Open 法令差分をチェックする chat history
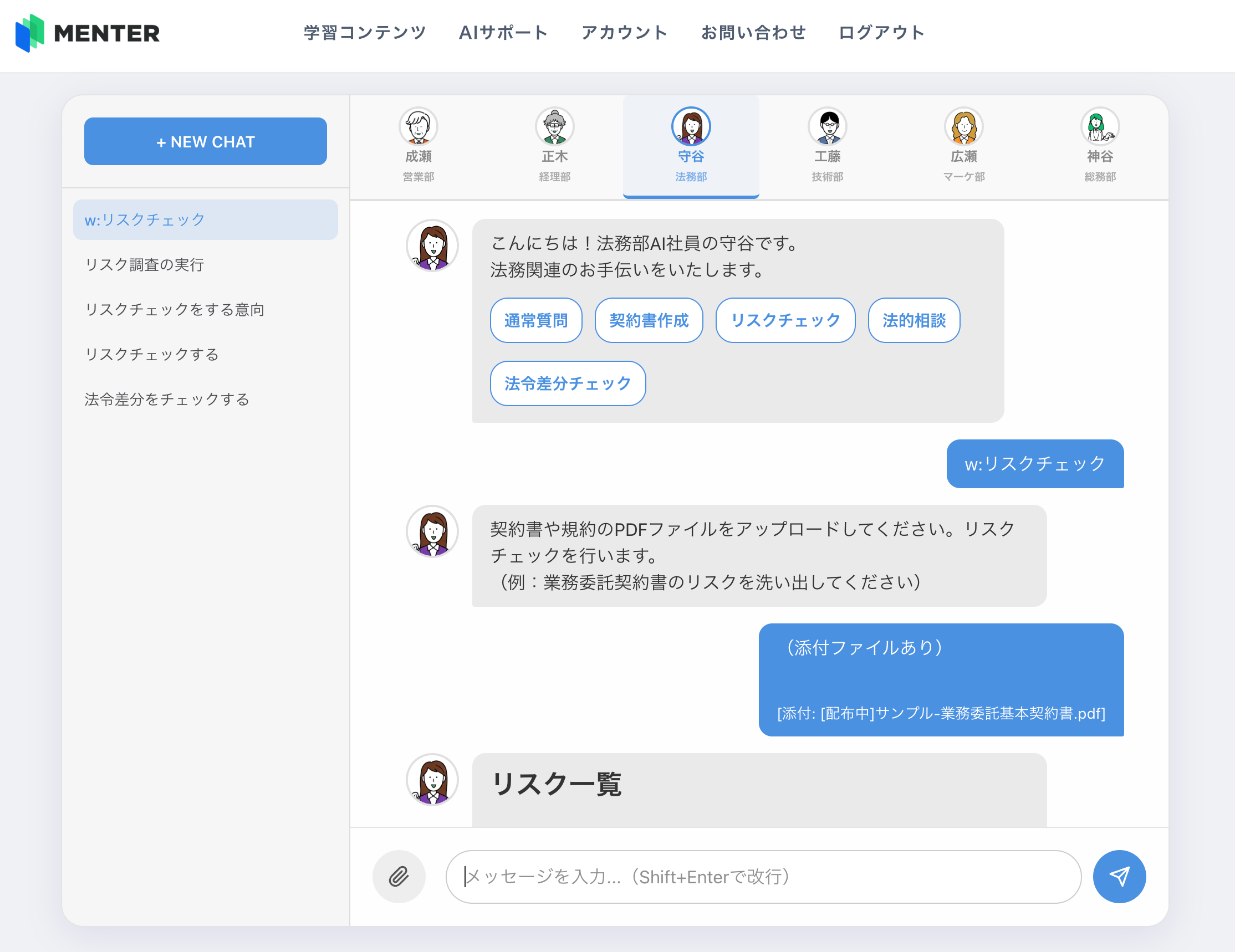Viewport: 1235px width, 952px height. coord(167,399)
